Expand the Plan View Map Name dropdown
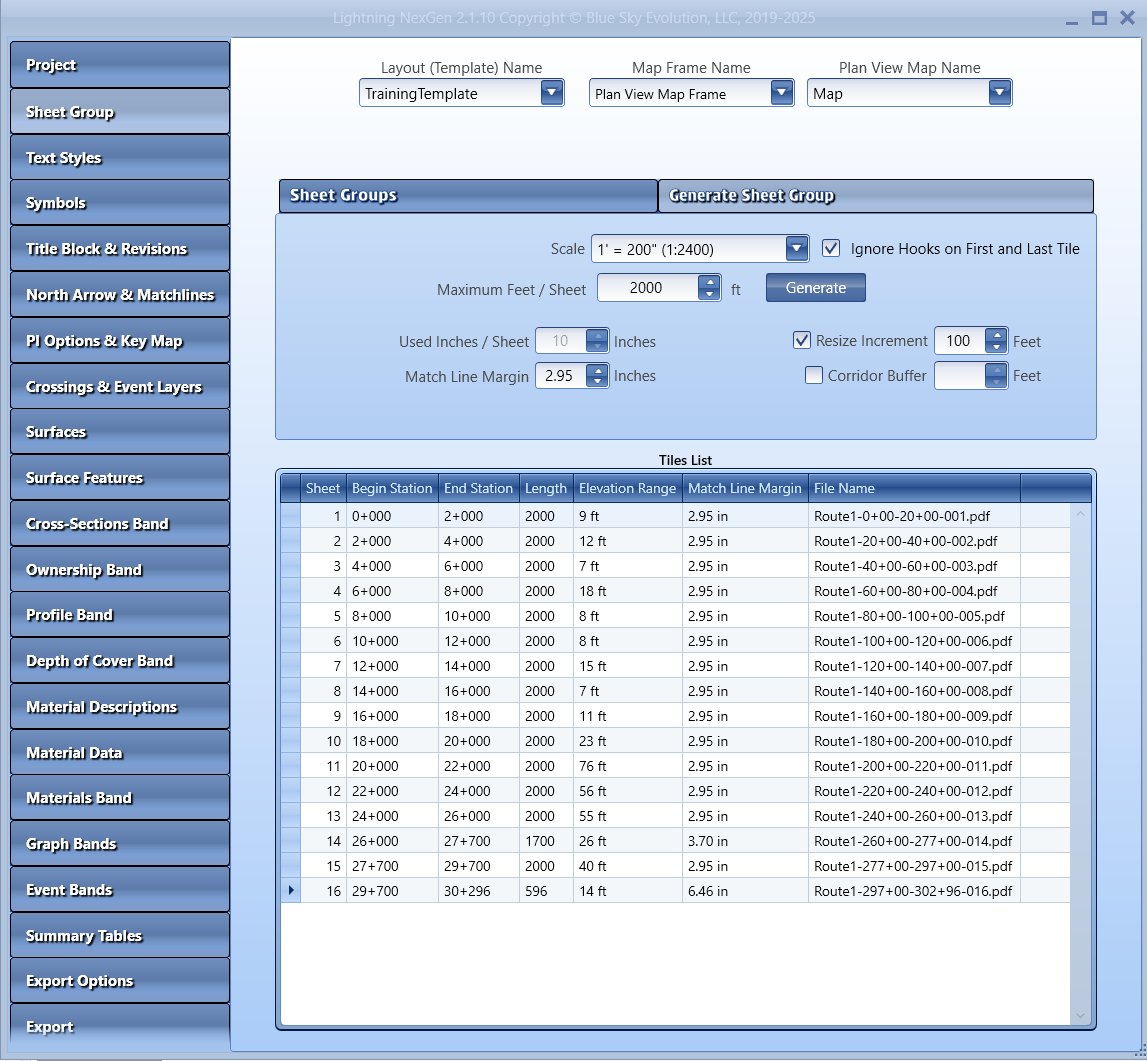 (x=999, y=93)
